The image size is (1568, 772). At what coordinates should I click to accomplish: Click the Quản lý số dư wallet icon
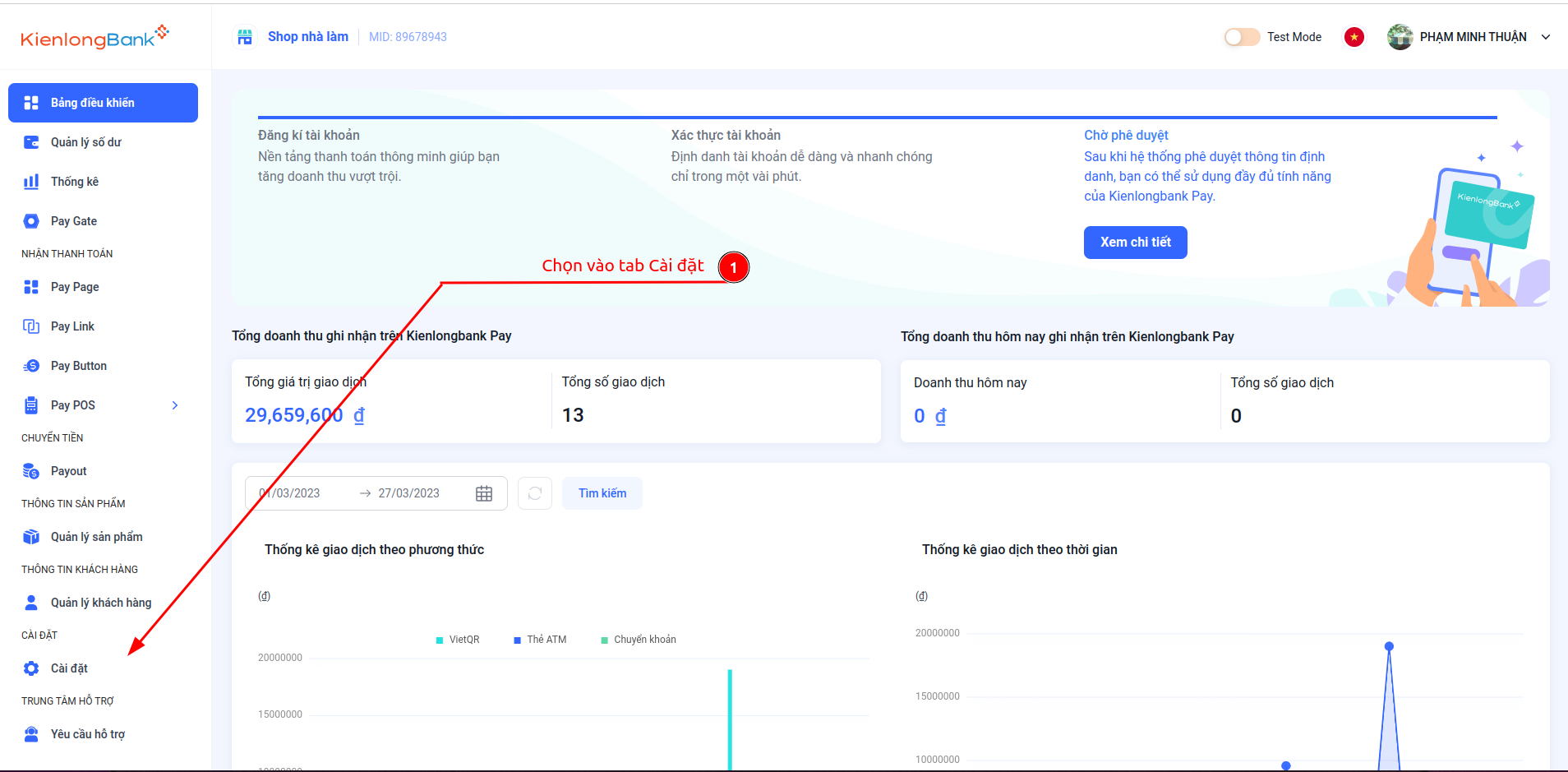click(31, 142)
